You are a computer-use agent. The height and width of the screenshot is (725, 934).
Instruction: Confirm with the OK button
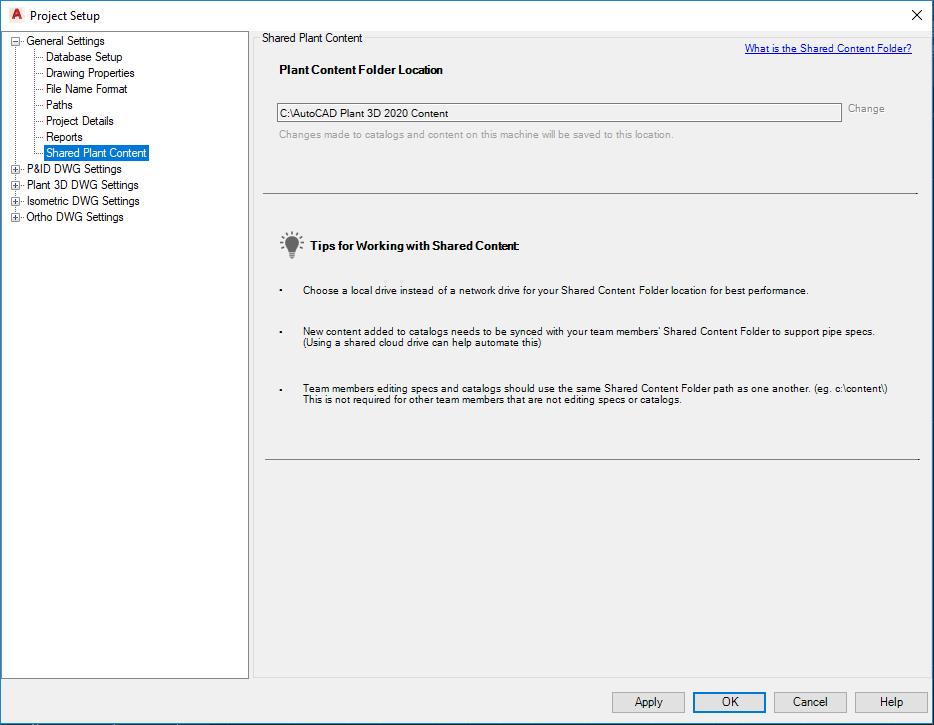[x=730, y=702]
